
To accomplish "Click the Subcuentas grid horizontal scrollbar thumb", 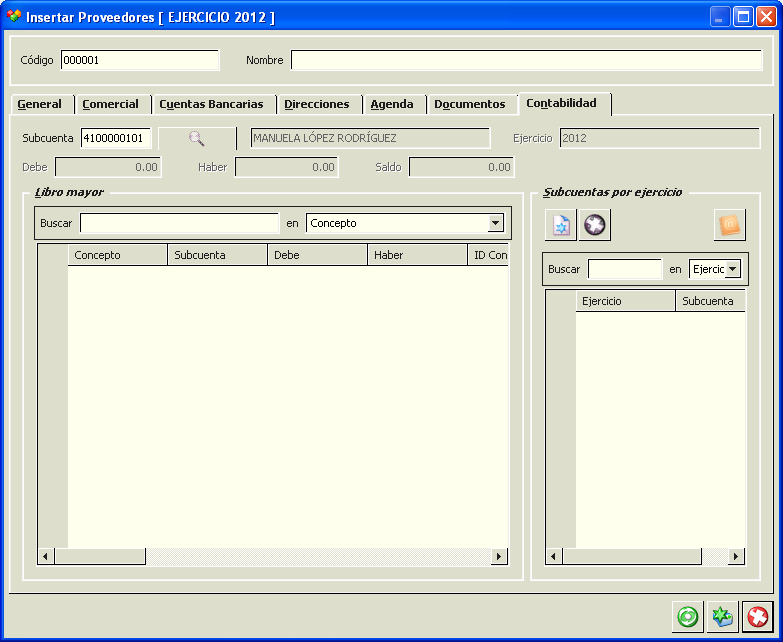I will point(632,556).
